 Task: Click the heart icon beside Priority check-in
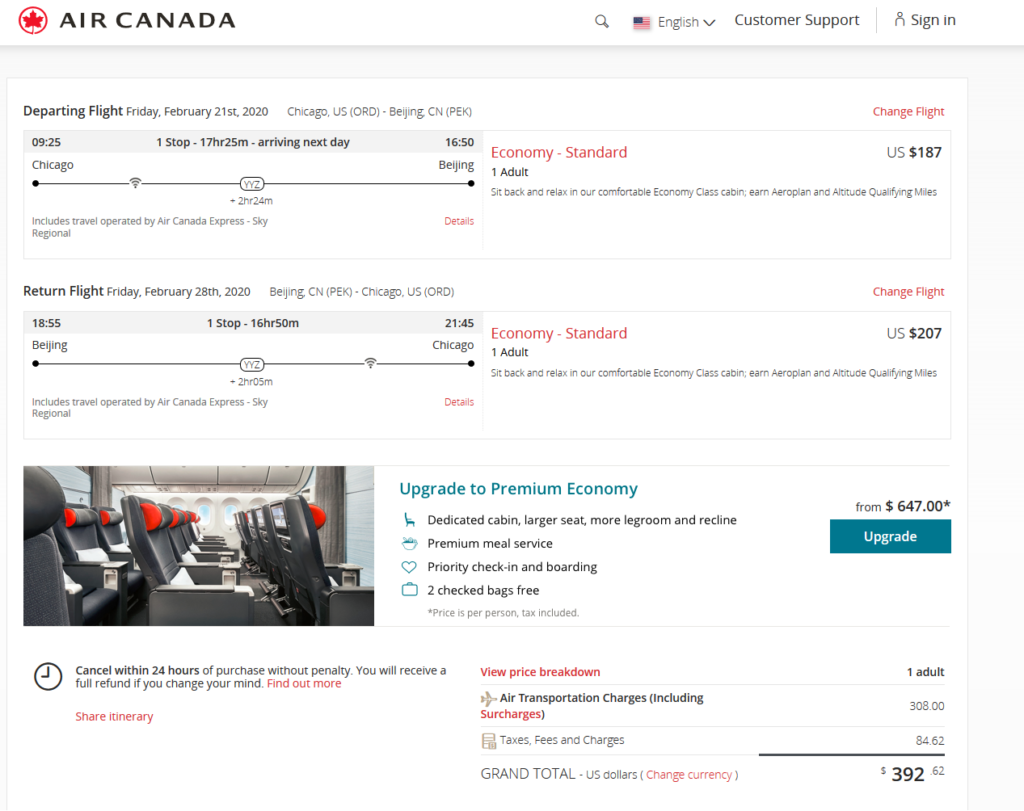409,567
